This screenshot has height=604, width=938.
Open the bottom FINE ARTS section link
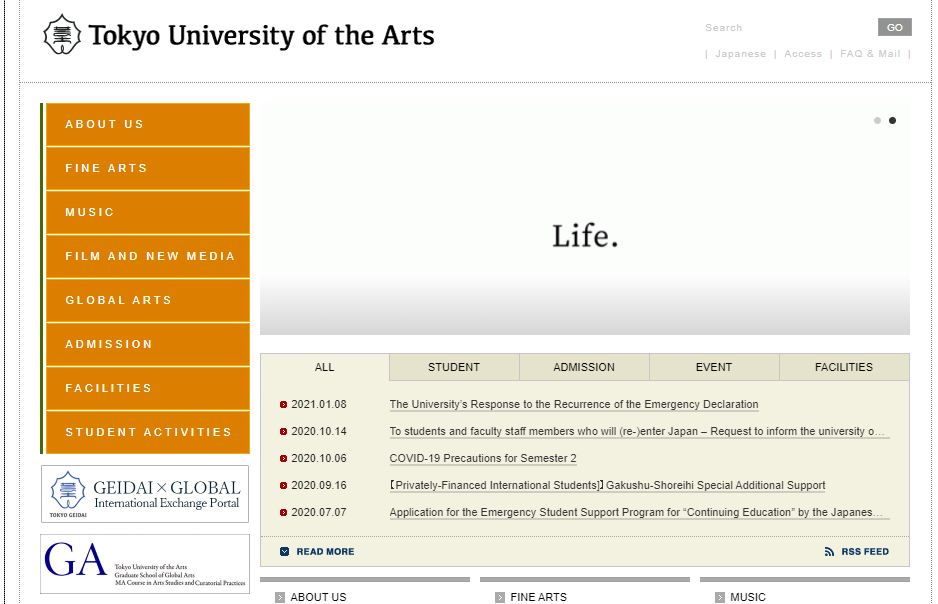pyautogui.click(x=538, y=597)
